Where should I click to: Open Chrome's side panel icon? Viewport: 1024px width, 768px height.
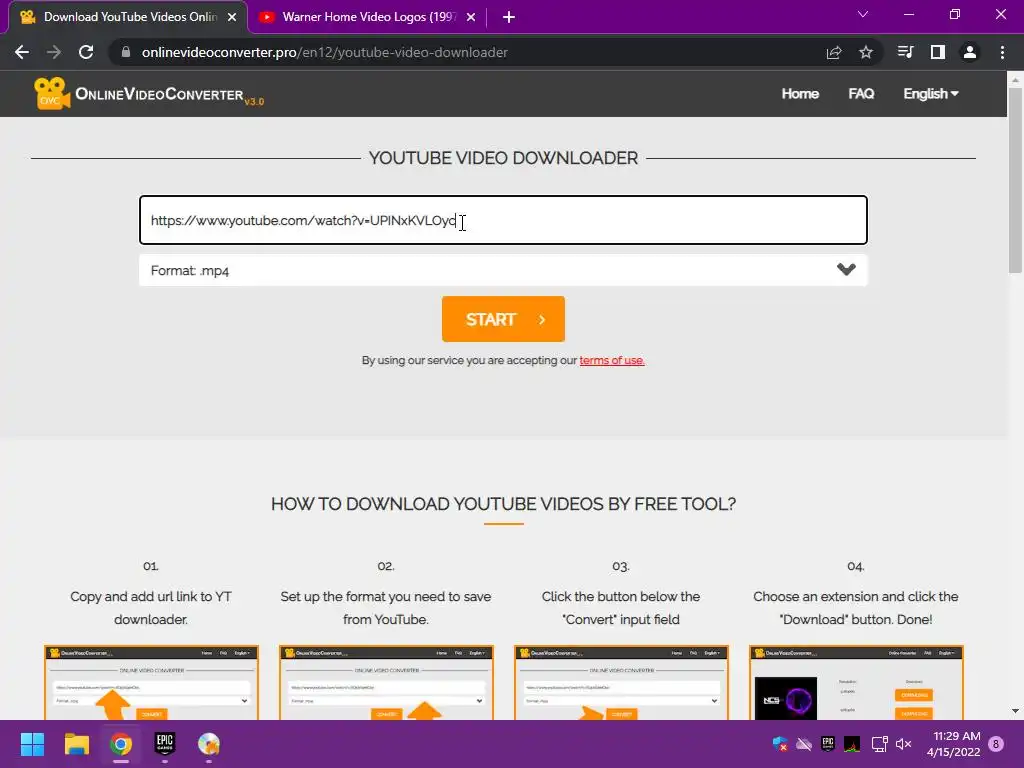938,52
